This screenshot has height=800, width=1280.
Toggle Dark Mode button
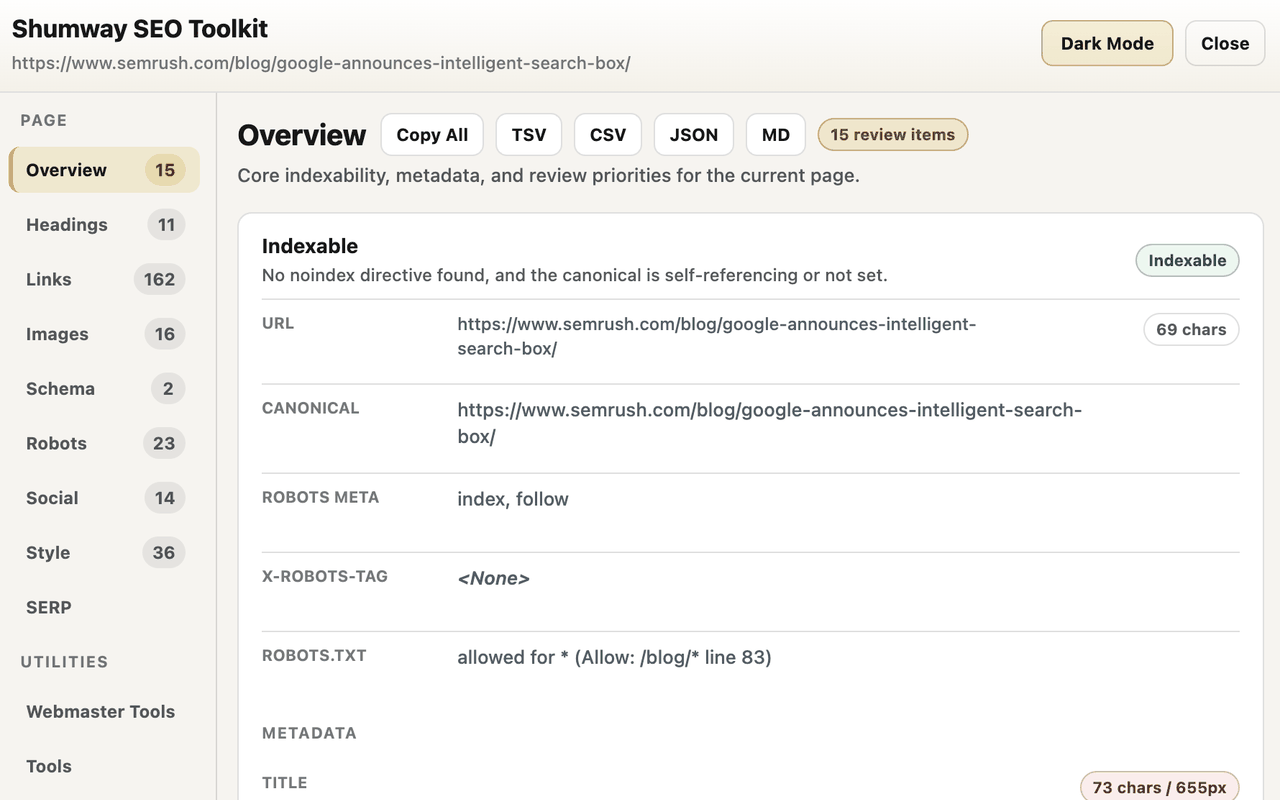[x=1107, y=44]
